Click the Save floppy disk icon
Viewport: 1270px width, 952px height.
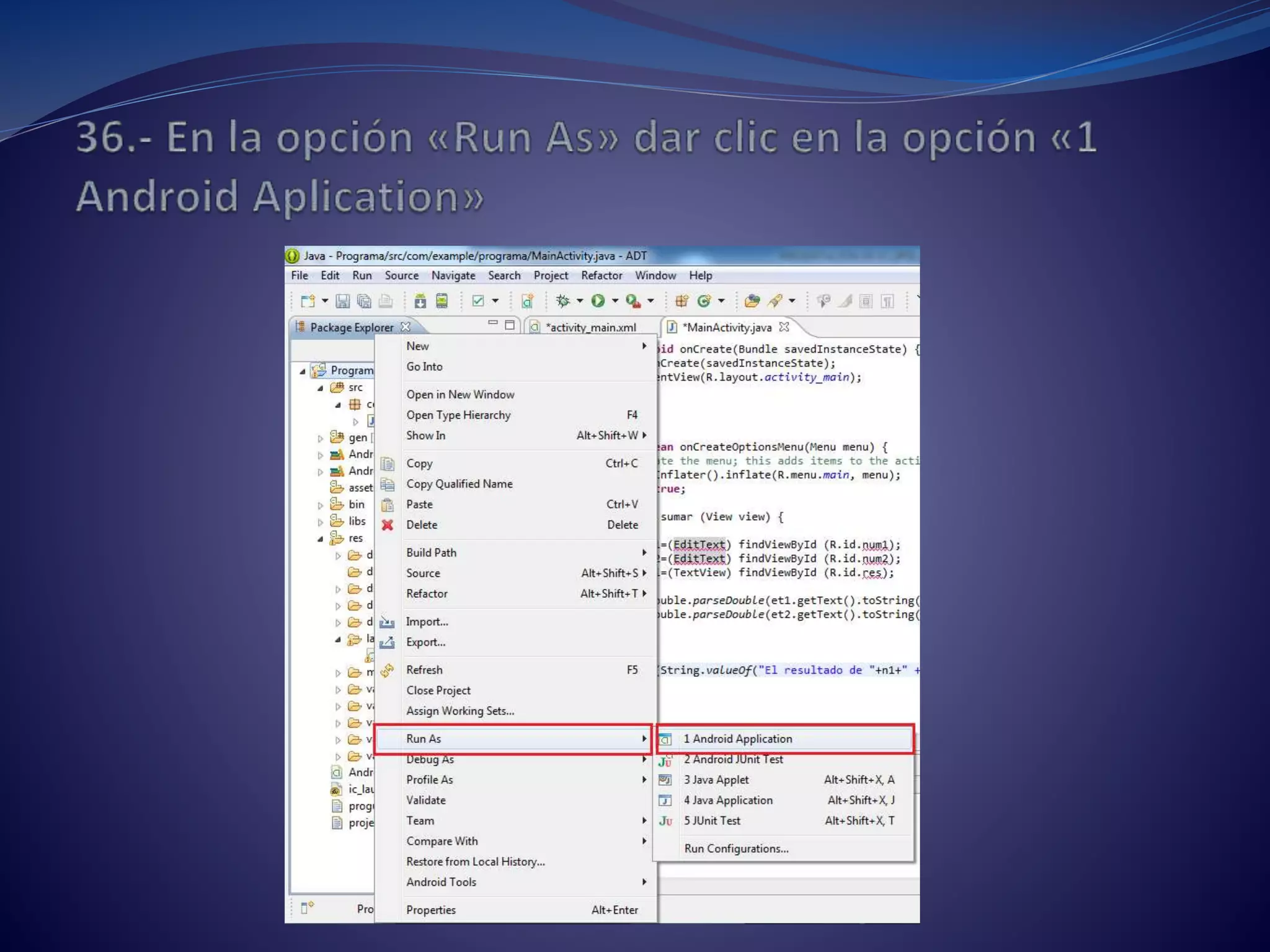342,301
